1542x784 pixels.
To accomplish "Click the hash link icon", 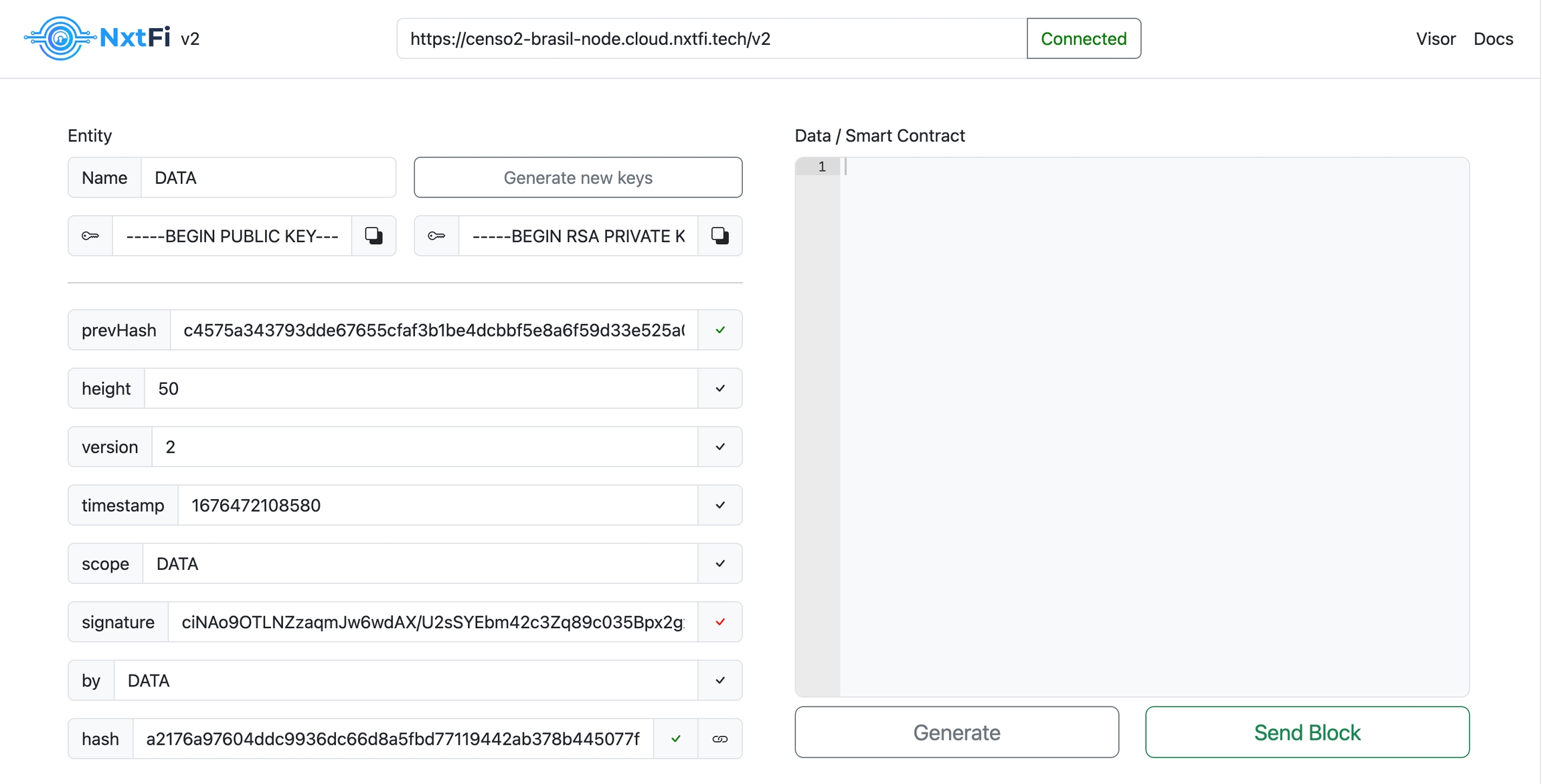I will tap(719, 739).
